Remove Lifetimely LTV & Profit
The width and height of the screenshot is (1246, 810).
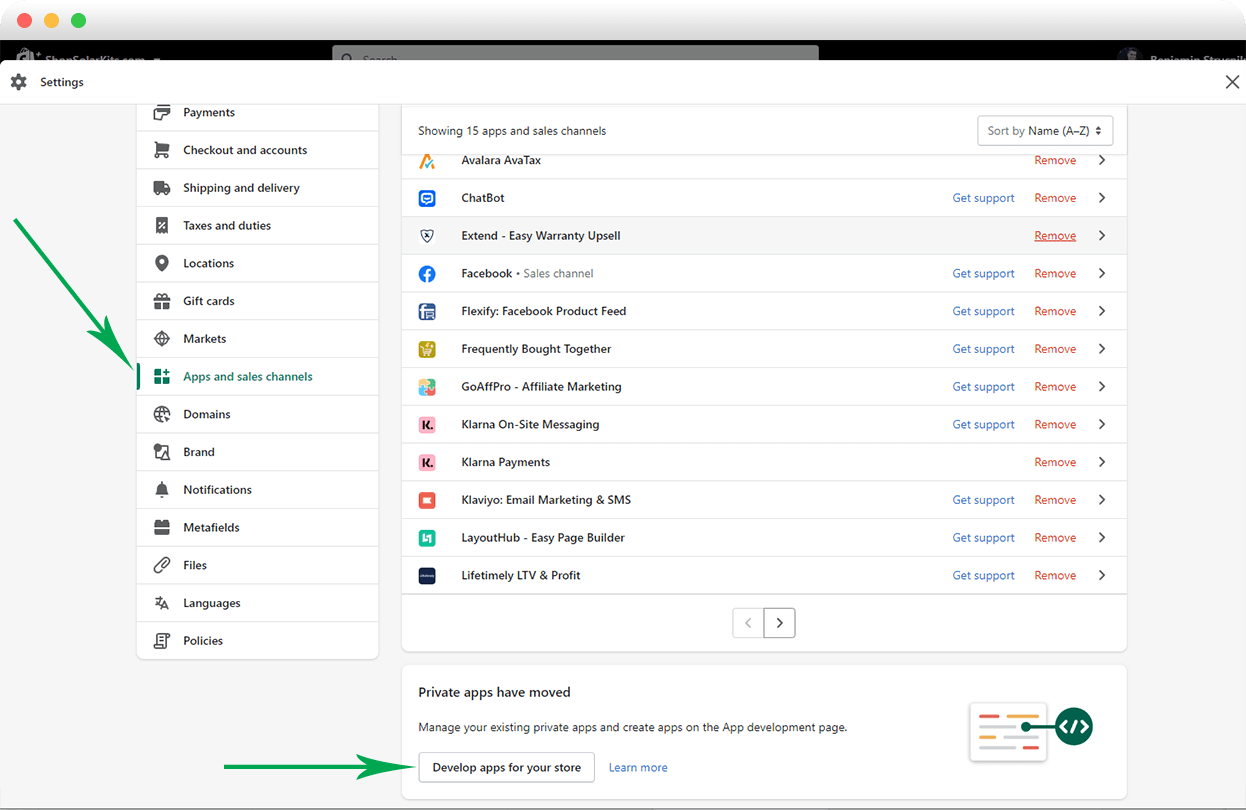pos(1055,576)
